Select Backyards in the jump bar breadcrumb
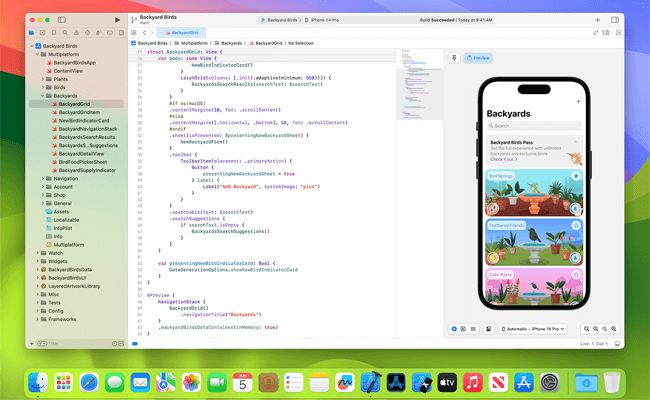Screen dimensions: 650x400 pyautogui.click(x=230, y=44)
